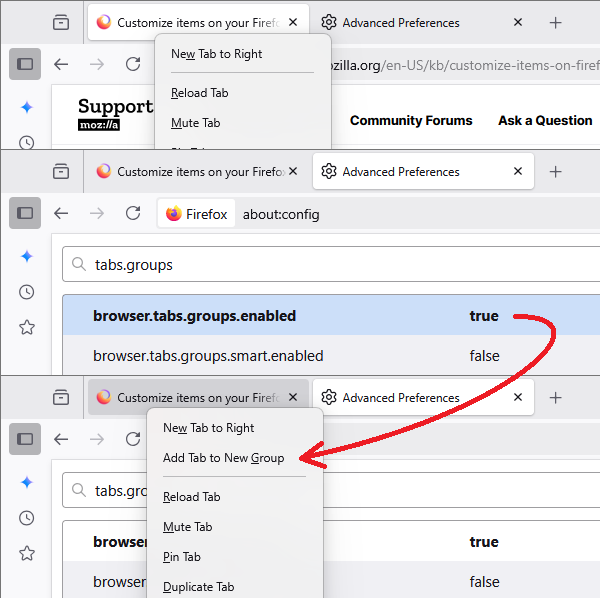Select Duplicate Tab menu entry
The width and height of the screenshot is (600, 598).
[x=198, y=587]
